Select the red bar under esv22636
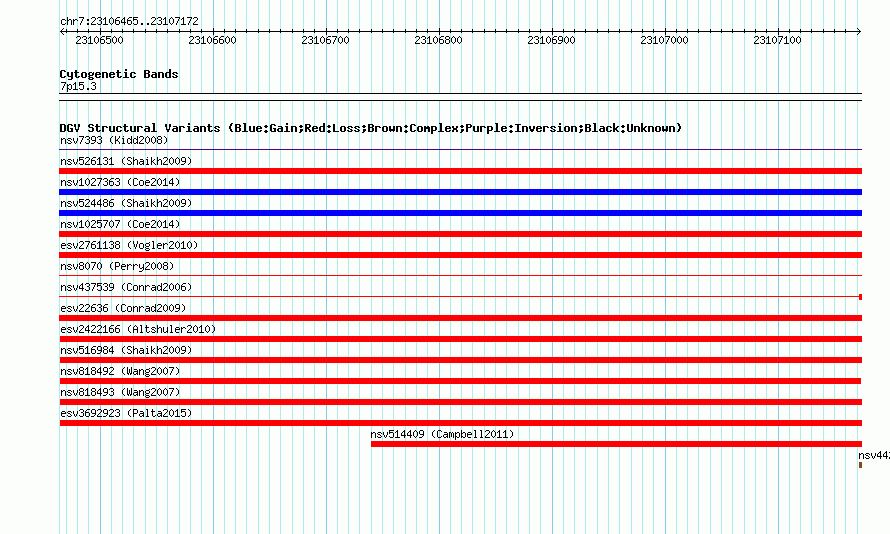The height and width of the screenshot is (534, 890). tap(460, 318)
